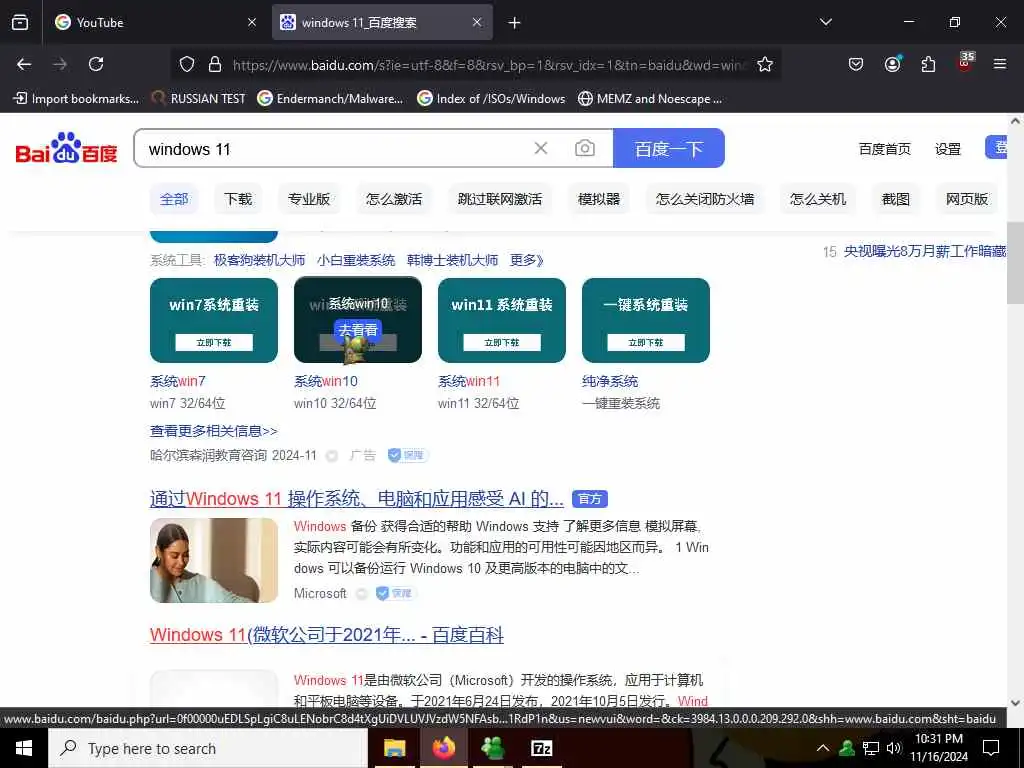The height and width of the screenshot is (768, 1024).
Task: Click the 更多》 system tools link
Action: [x=526, y=260]
